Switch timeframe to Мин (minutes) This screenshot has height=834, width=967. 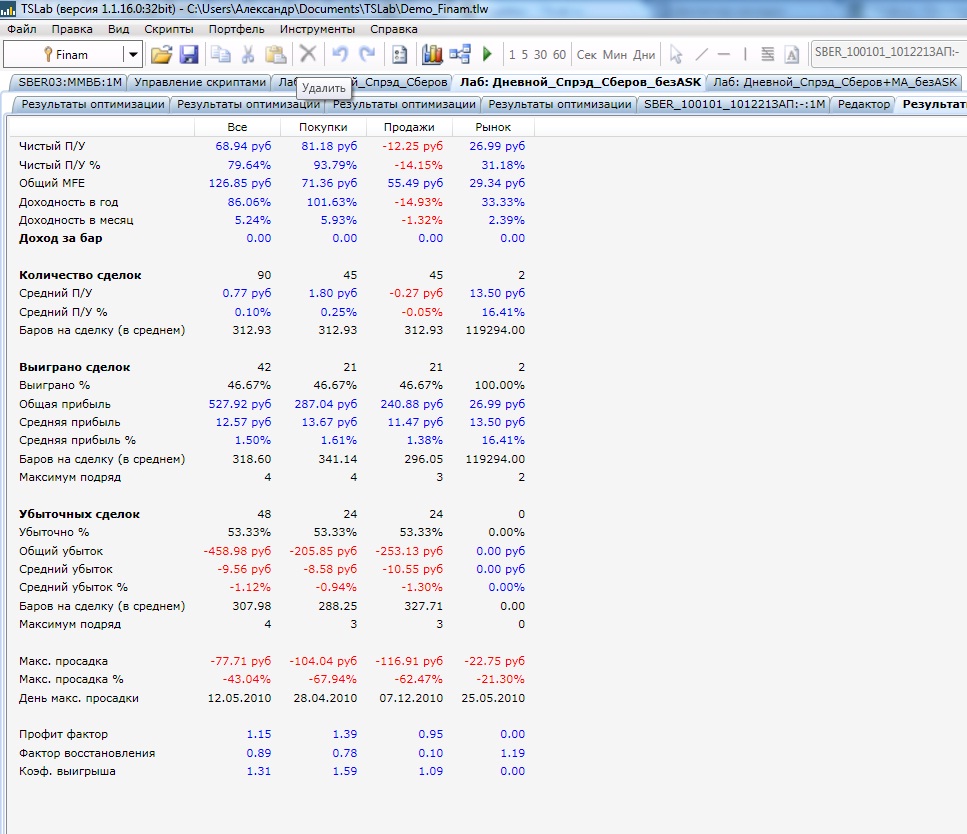615,55
